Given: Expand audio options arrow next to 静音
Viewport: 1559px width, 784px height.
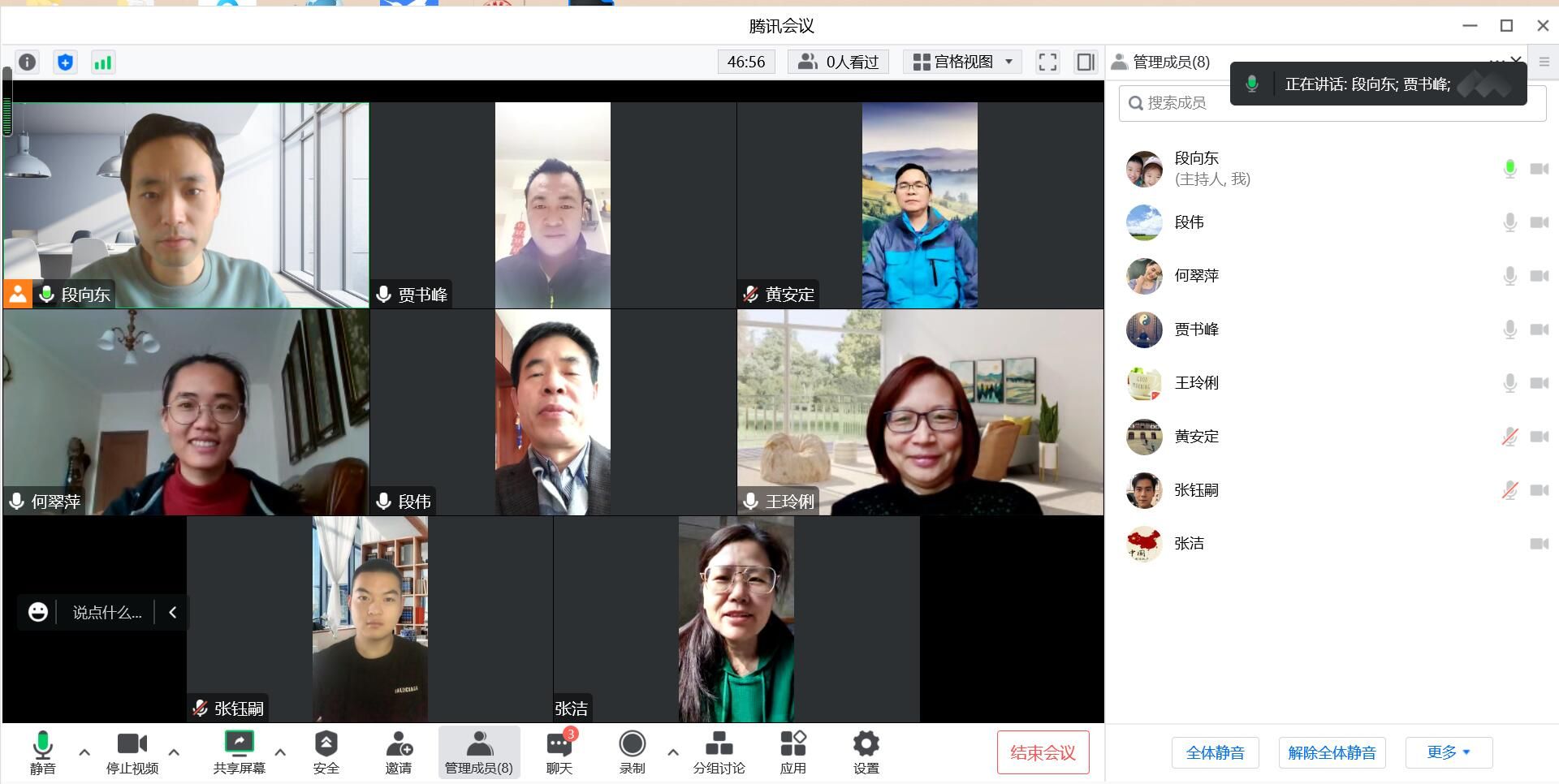Looking at the screenshot, I should pos(84,752).
